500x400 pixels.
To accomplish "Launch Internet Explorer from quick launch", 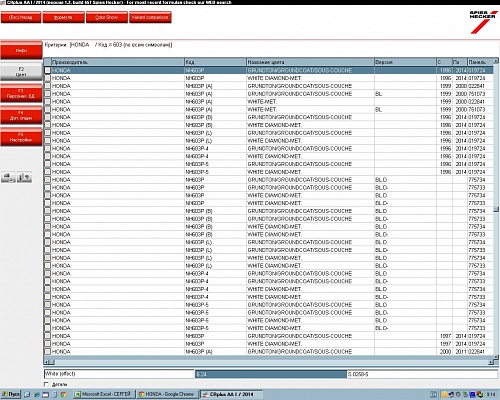I will [x=36, y=394].
